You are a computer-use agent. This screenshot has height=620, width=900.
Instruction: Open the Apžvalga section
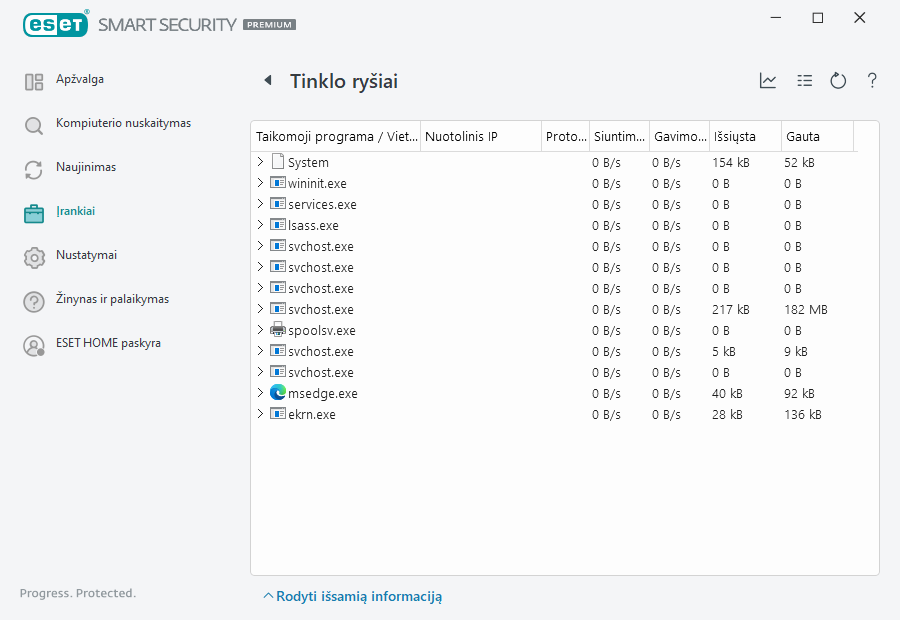pos(79,80)
